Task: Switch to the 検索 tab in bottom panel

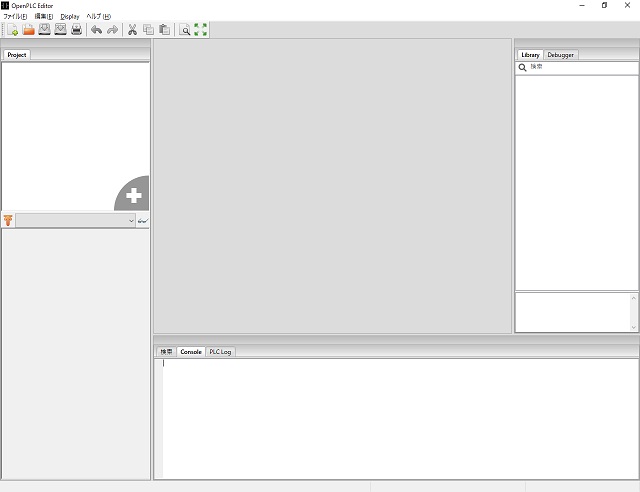Action: pyautogui.click(x=166, y=352)
